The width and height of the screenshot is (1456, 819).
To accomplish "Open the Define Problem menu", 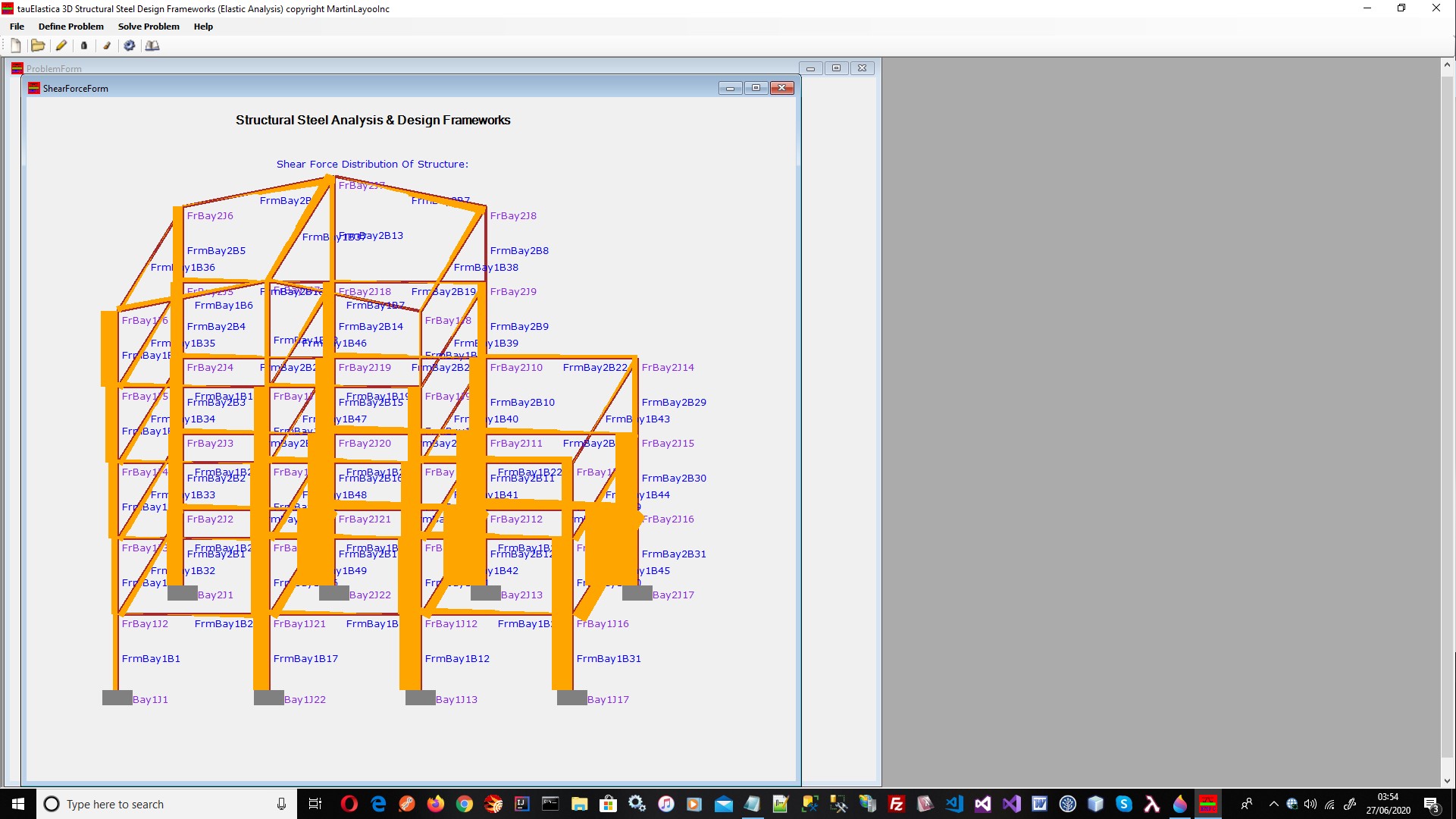I will (71, 27).
